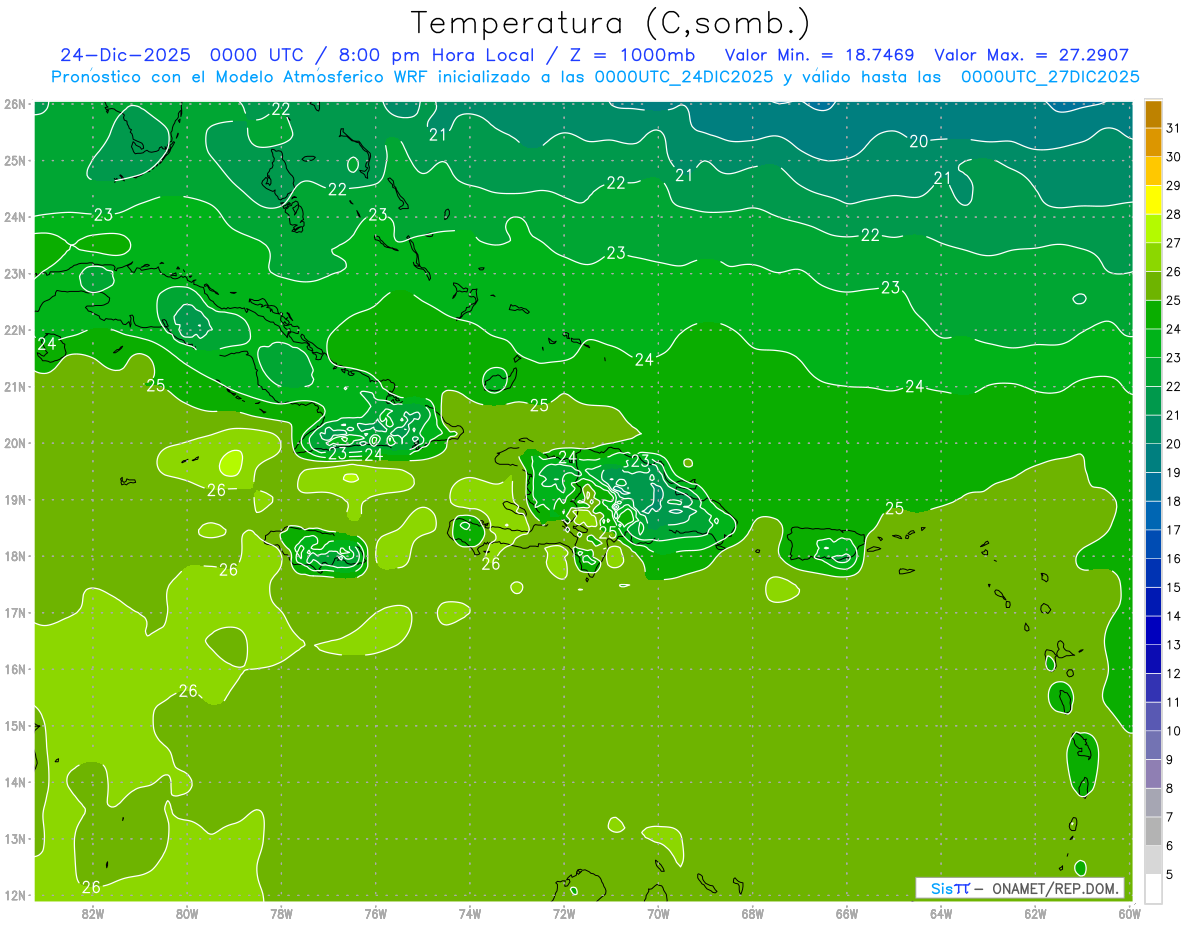The width and height of the screenshot is (1200, 927).
Task: Click the yellow swatch between 28 and 29
Action: (x=1153, y=200)
